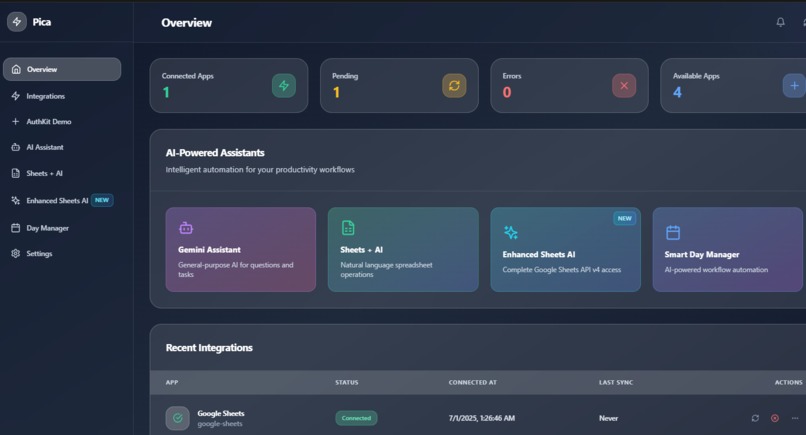Click the LAST SYNC column header
This screenshot has height=435, width=806.
(616, 383)
